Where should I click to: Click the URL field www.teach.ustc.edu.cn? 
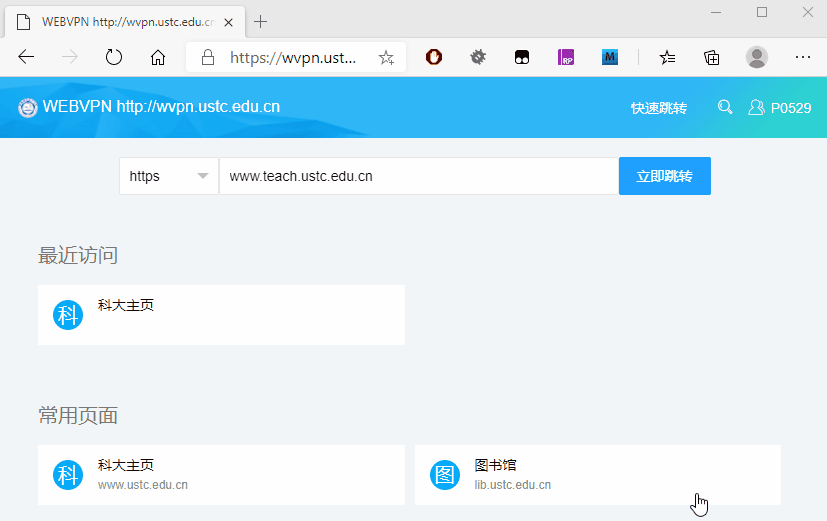(x=419, y=176)
